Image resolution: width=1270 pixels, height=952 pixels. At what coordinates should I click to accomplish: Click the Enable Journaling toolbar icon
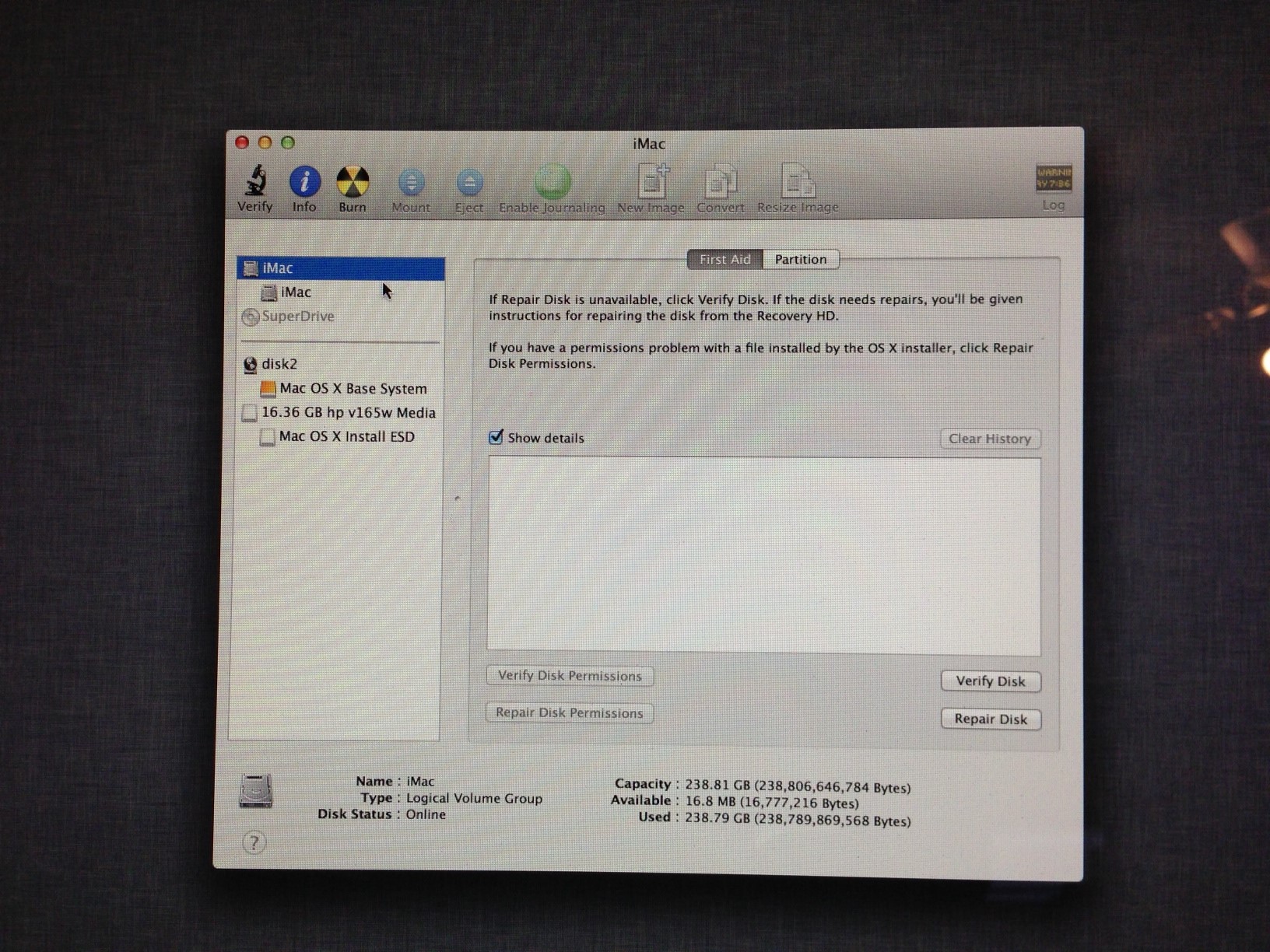(x=553, y=181)
